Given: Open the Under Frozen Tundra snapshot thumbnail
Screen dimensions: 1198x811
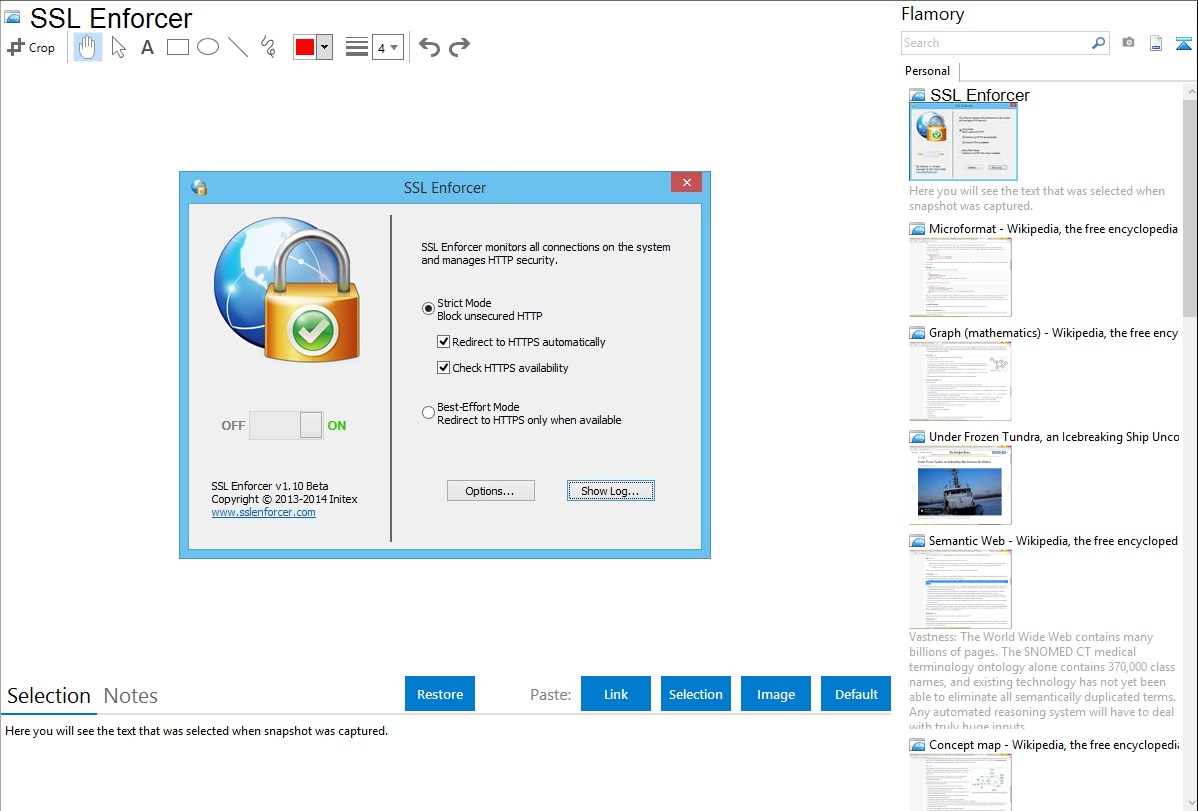Looking at the screenshot, I should pyautogui.click(x=960, y=485).
